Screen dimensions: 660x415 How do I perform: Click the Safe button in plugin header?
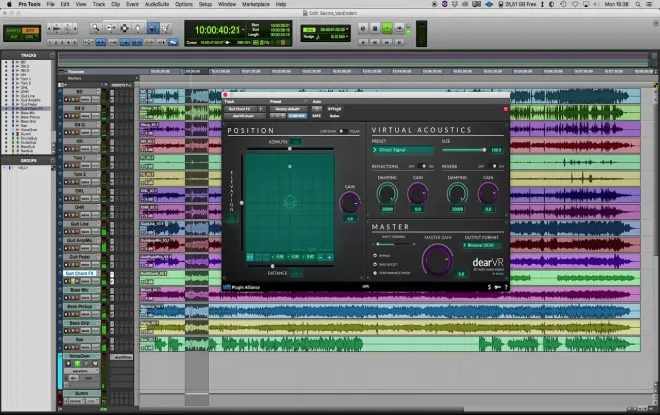pyautogui.click(x=317, y=116)
